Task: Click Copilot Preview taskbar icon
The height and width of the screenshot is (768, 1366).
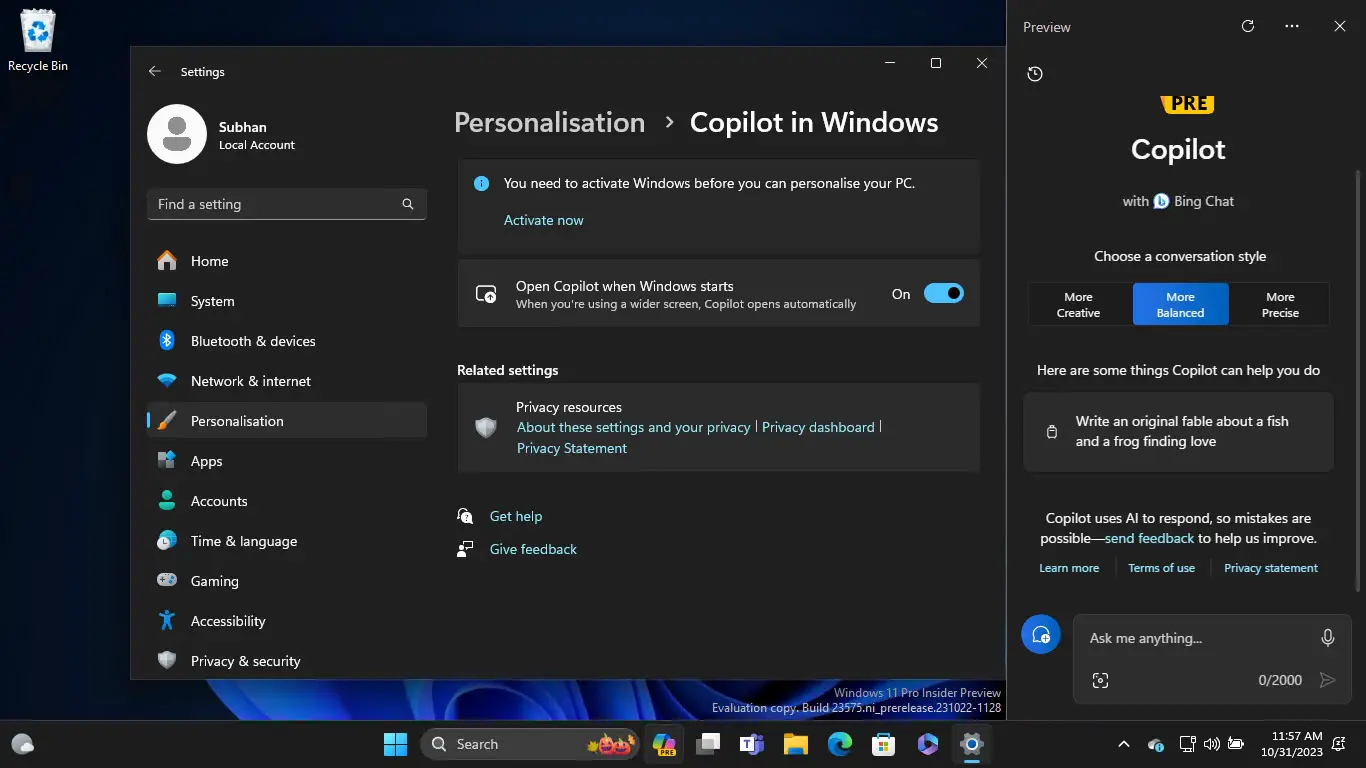Action: coord(664,744)
